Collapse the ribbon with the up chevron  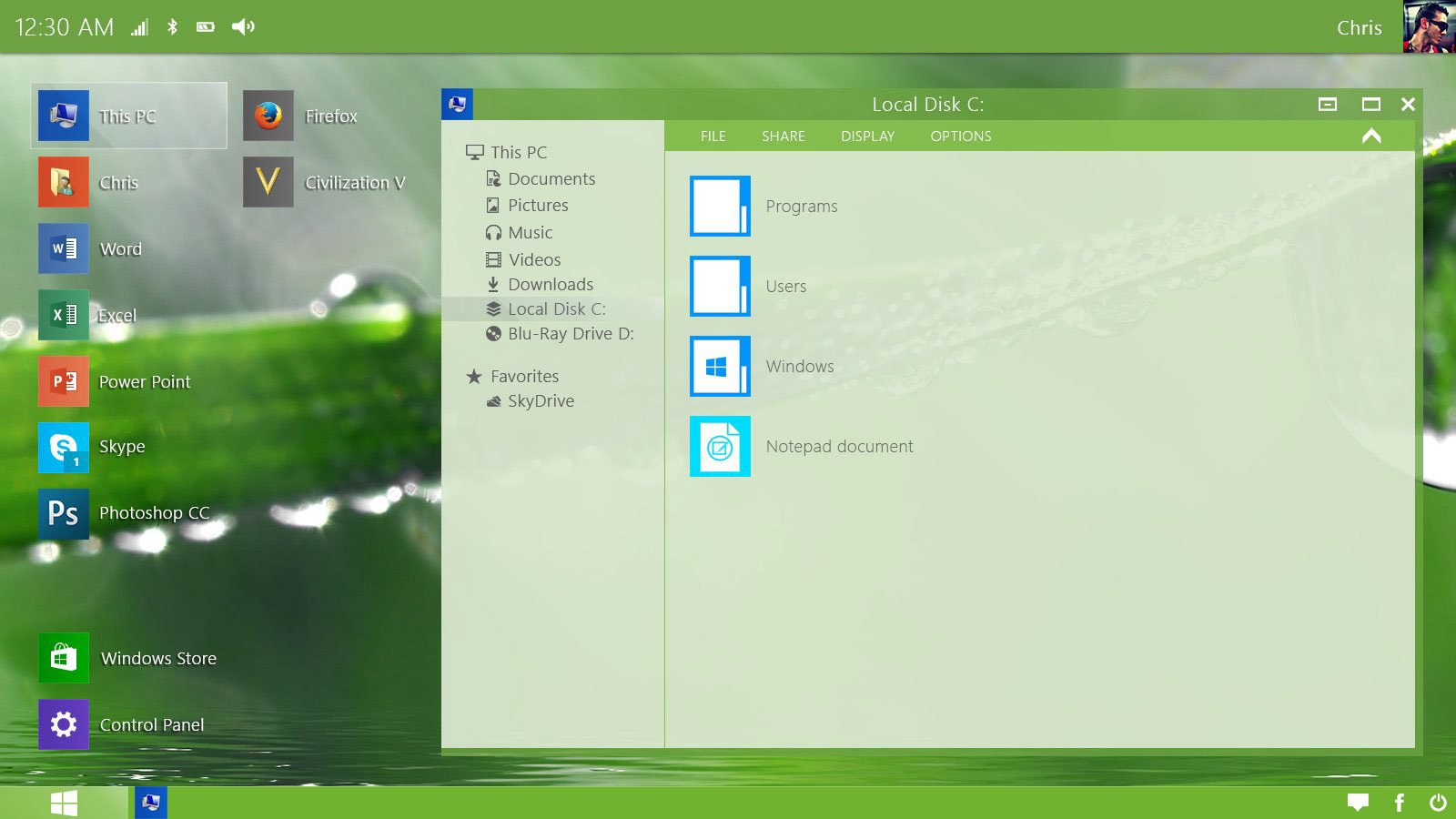point(1371,136)
